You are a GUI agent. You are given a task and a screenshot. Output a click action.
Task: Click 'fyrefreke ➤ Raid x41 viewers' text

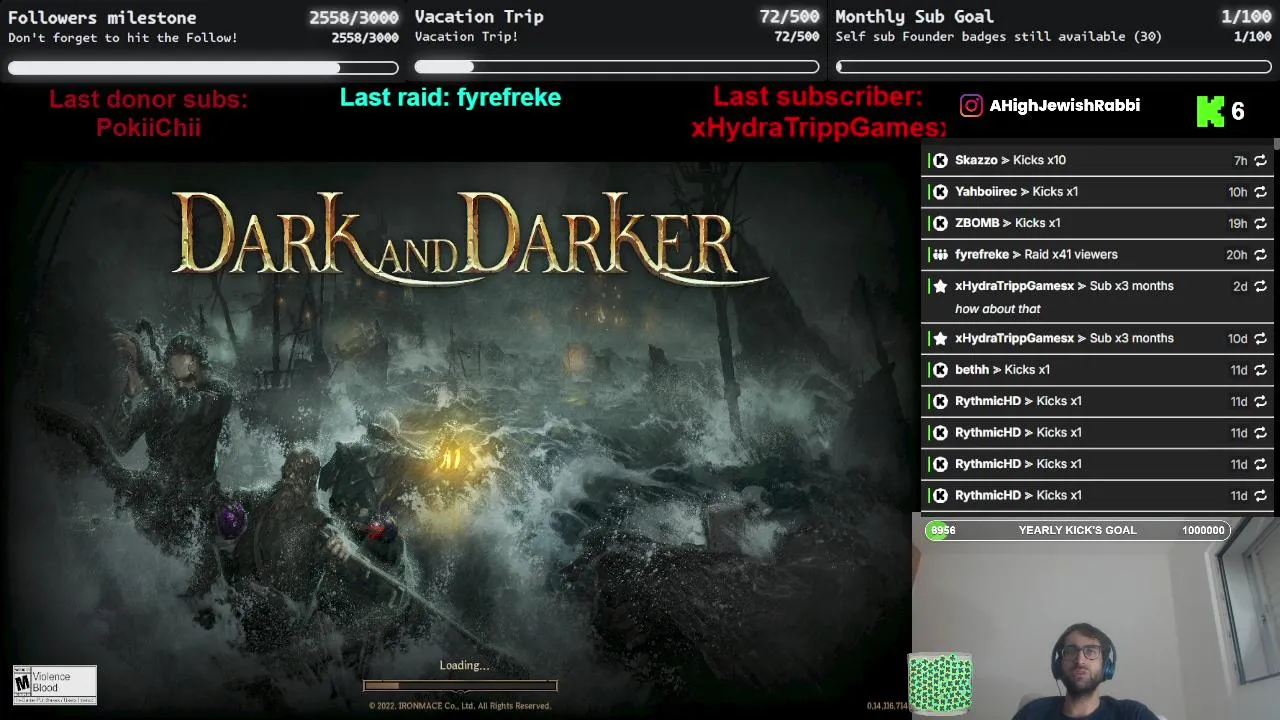[x=1036, y=254]
